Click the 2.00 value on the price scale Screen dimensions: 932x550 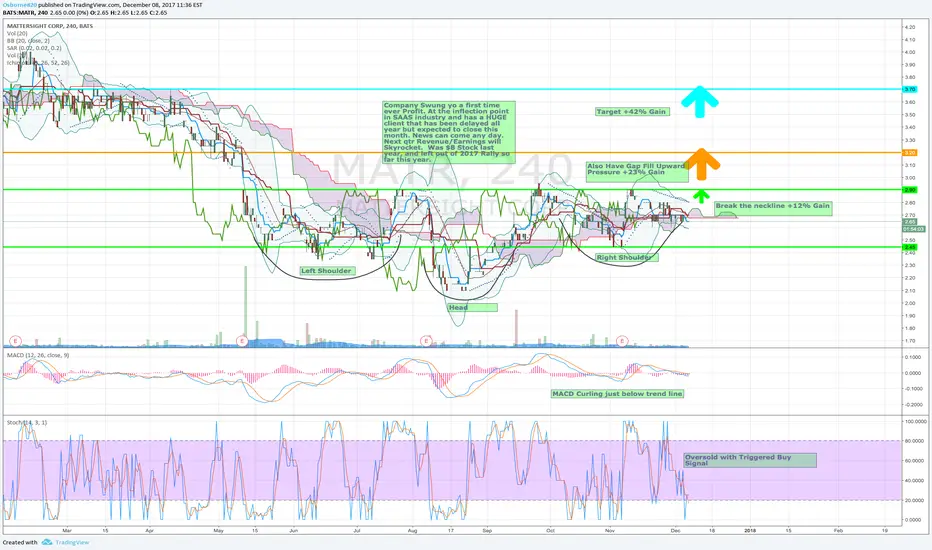[x=909, y=303]
